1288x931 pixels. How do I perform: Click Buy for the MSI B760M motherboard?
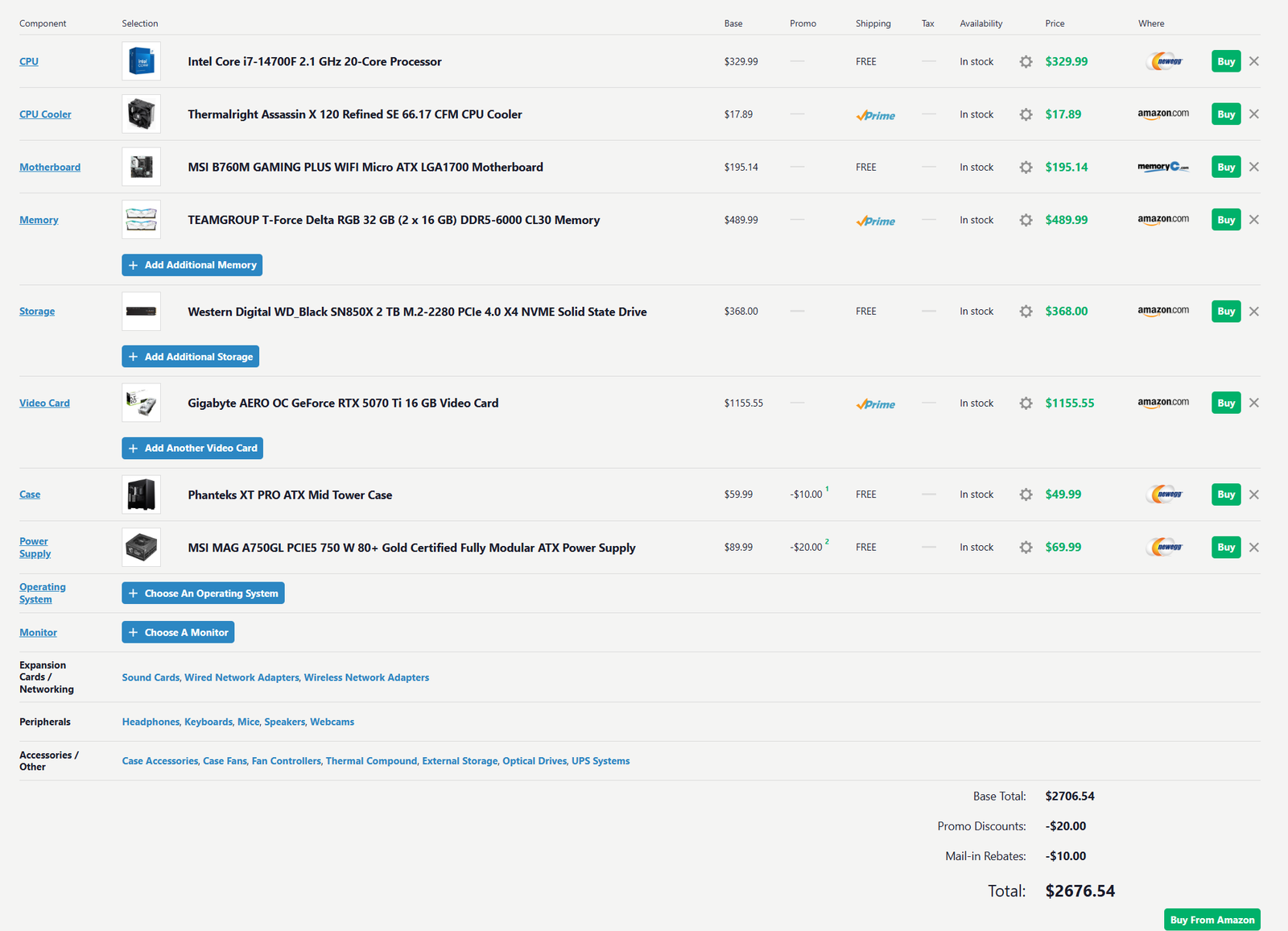1226,168
